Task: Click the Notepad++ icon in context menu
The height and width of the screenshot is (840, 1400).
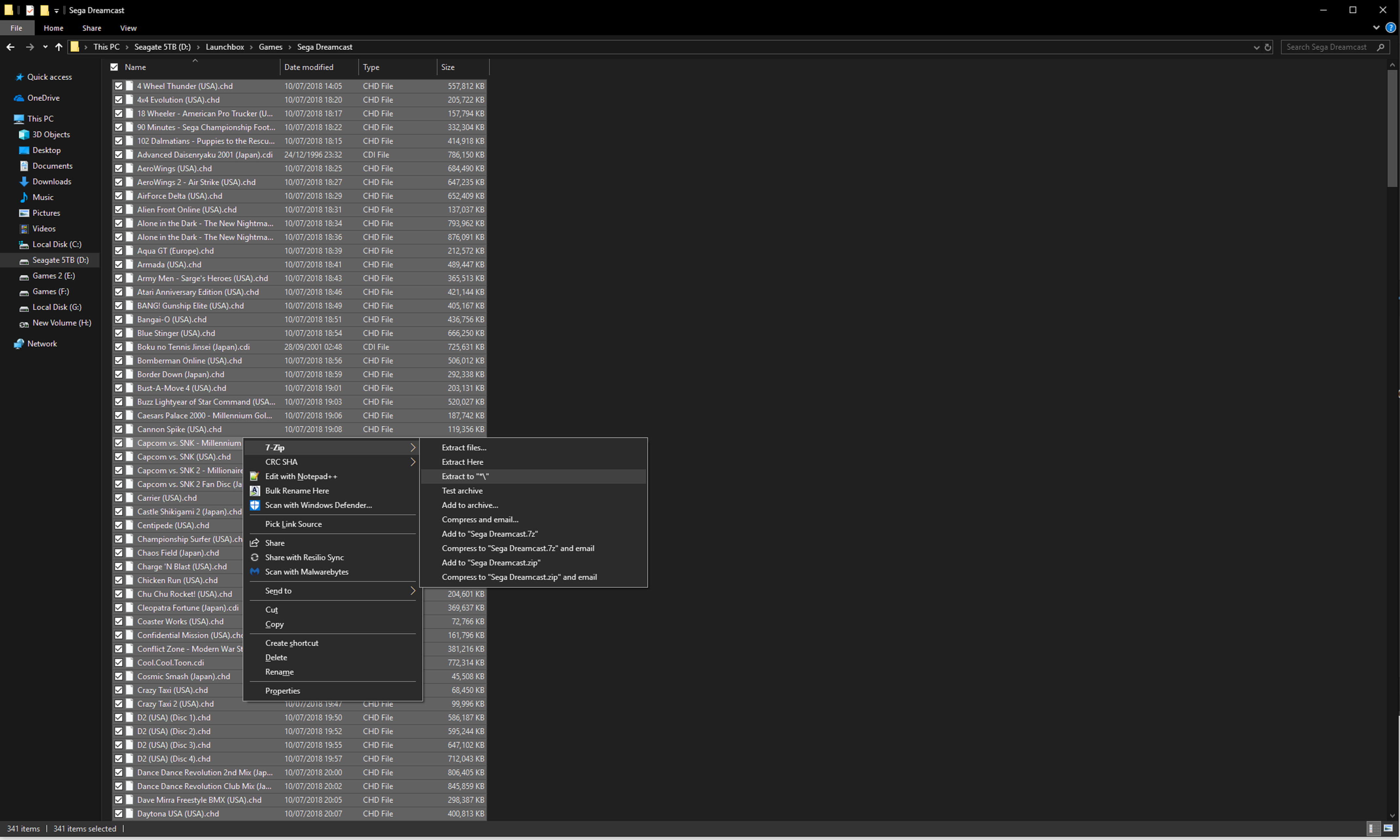Action: [x=255, y=476]
